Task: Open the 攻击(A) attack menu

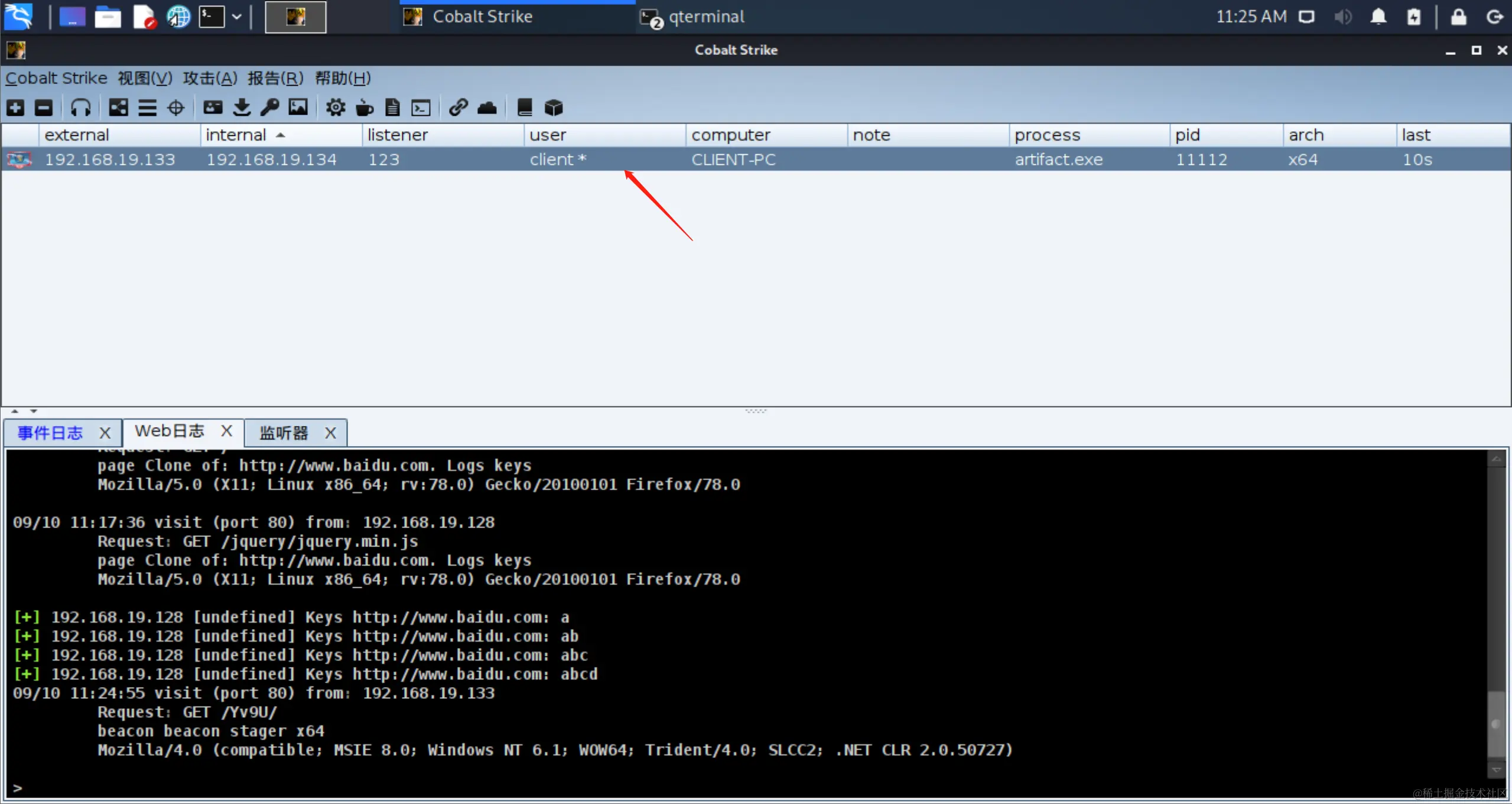Action: (x=209, y=78)
